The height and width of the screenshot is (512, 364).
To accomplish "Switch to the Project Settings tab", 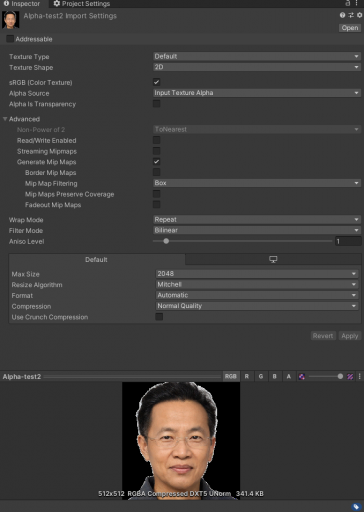I will coord(82,4).
